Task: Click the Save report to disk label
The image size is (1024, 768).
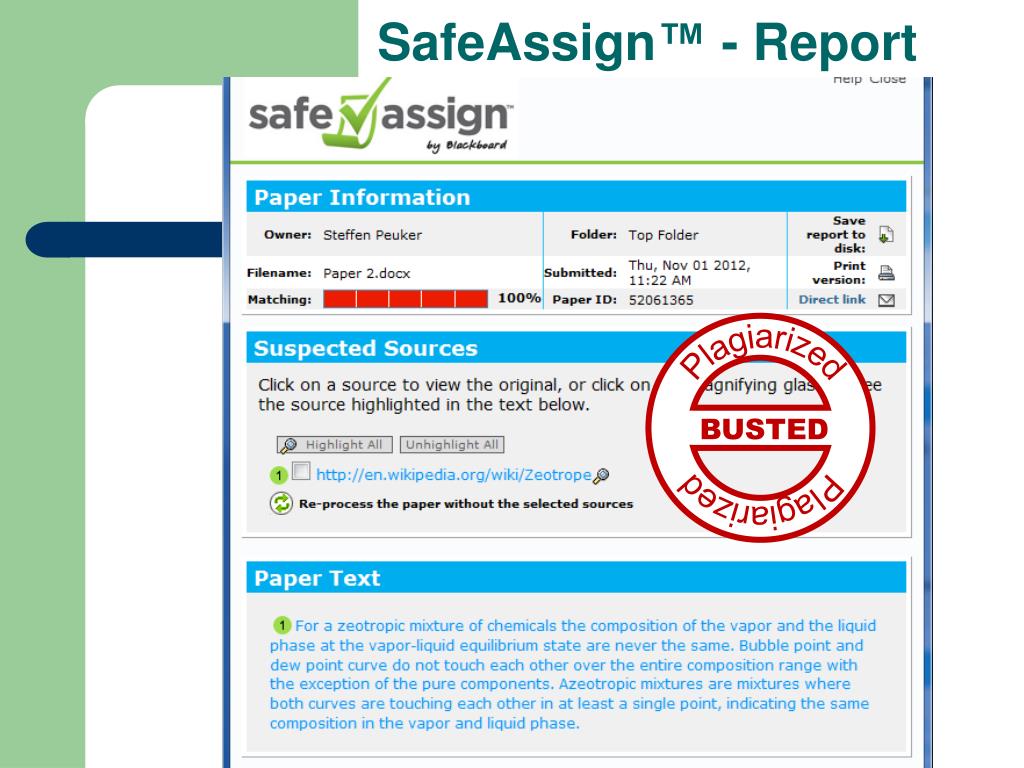Action: pos(836,234)
